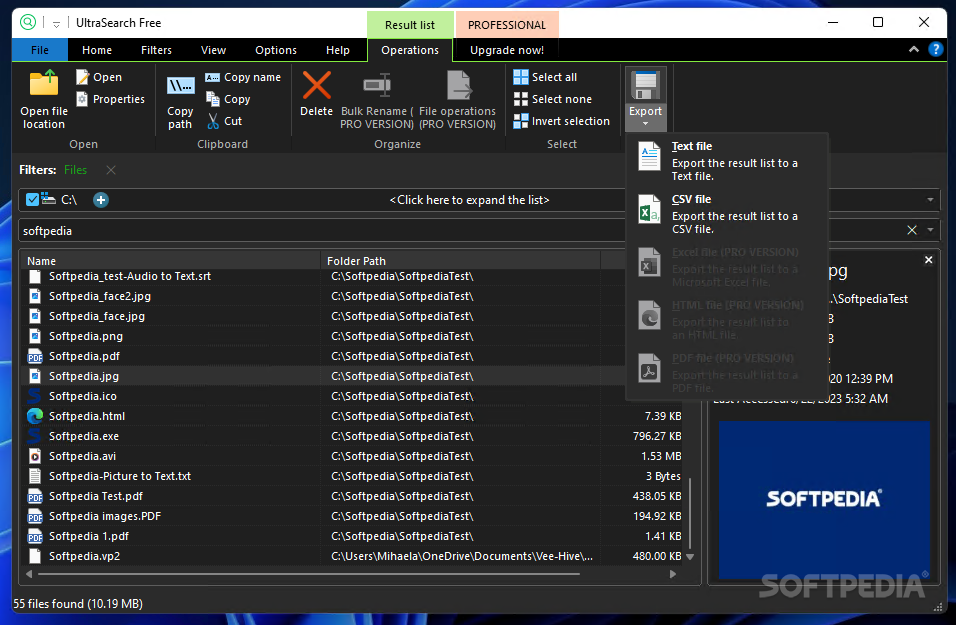Open the search history dropdown arrow
The width and height of the screenshot is (956, 625).
pos(930,230)
